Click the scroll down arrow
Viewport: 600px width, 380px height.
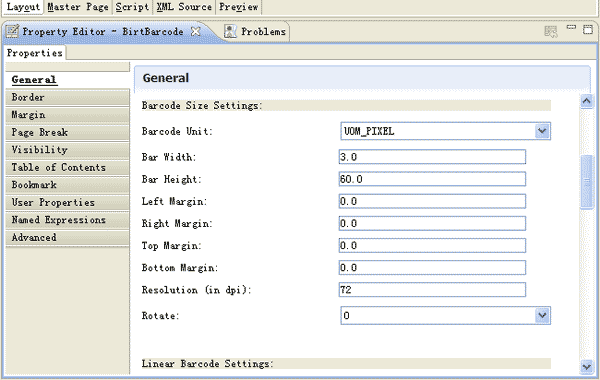587,367
